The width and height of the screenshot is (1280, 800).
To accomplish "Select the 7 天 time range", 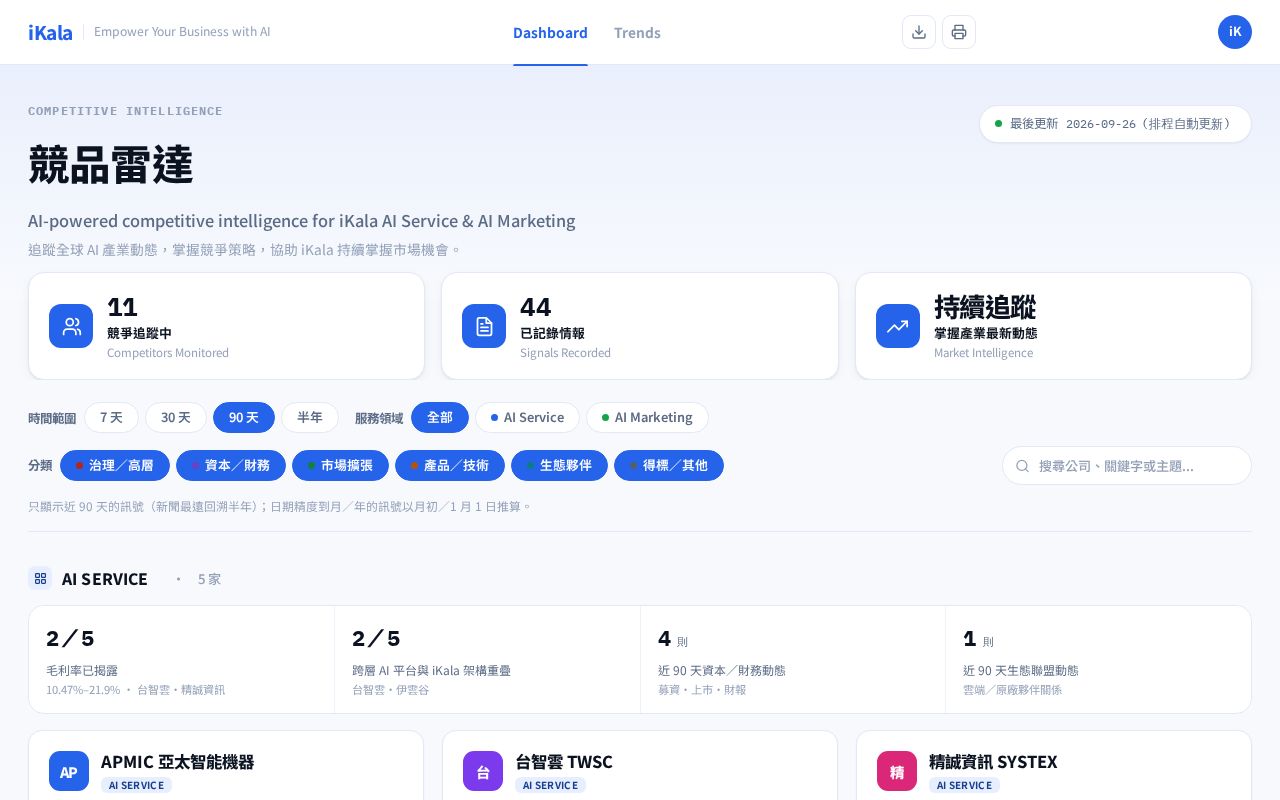I will 111,417.
